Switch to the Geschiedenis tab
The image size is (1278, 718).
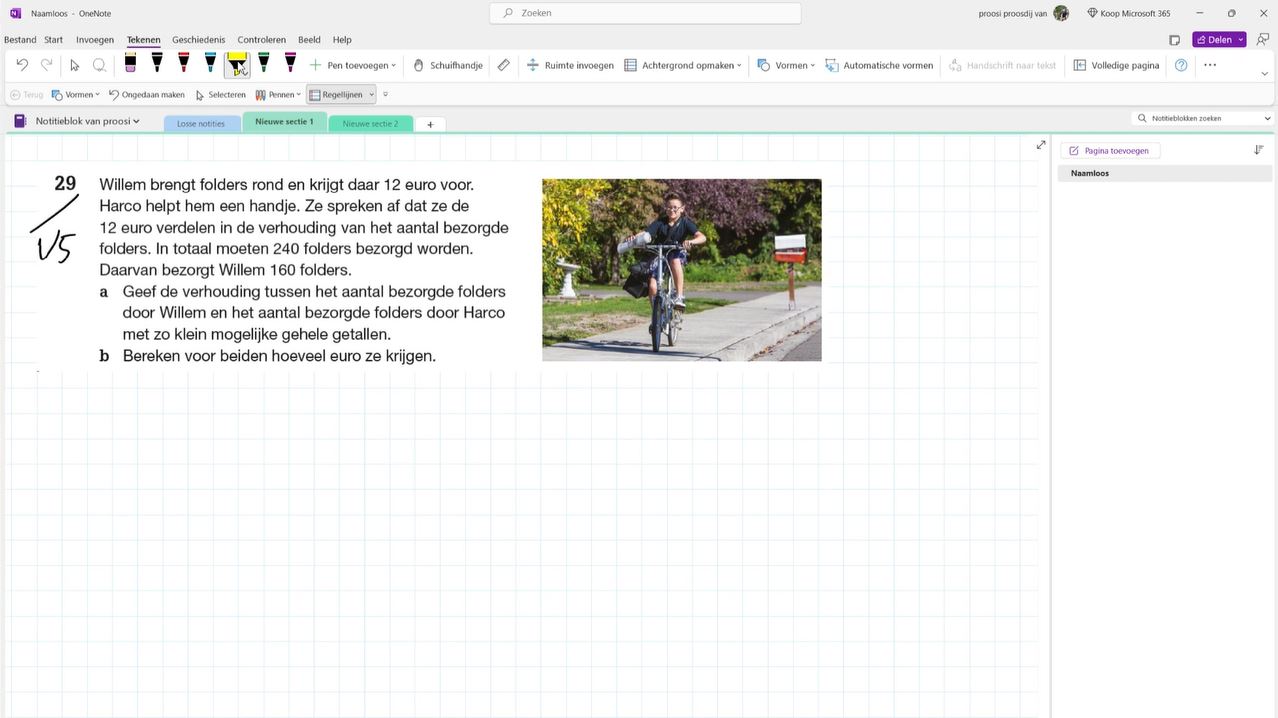(199, 40)
